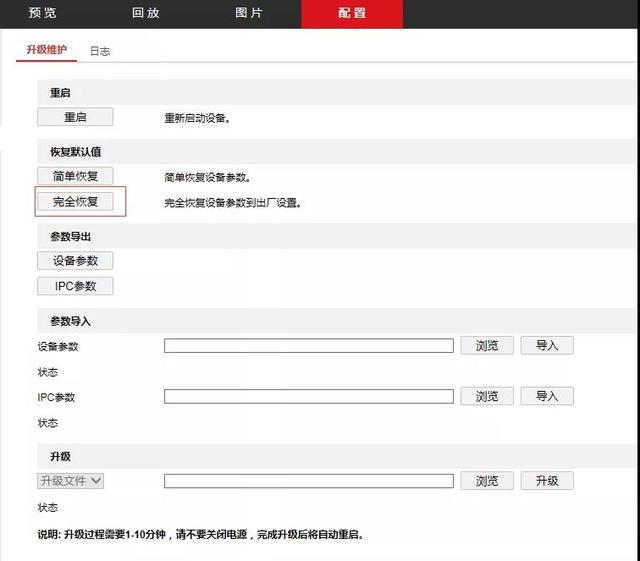The width and height of the screenshot is (640, 561).
Task: Focus the 设备参数 import file field
Action: pos(309,345)
